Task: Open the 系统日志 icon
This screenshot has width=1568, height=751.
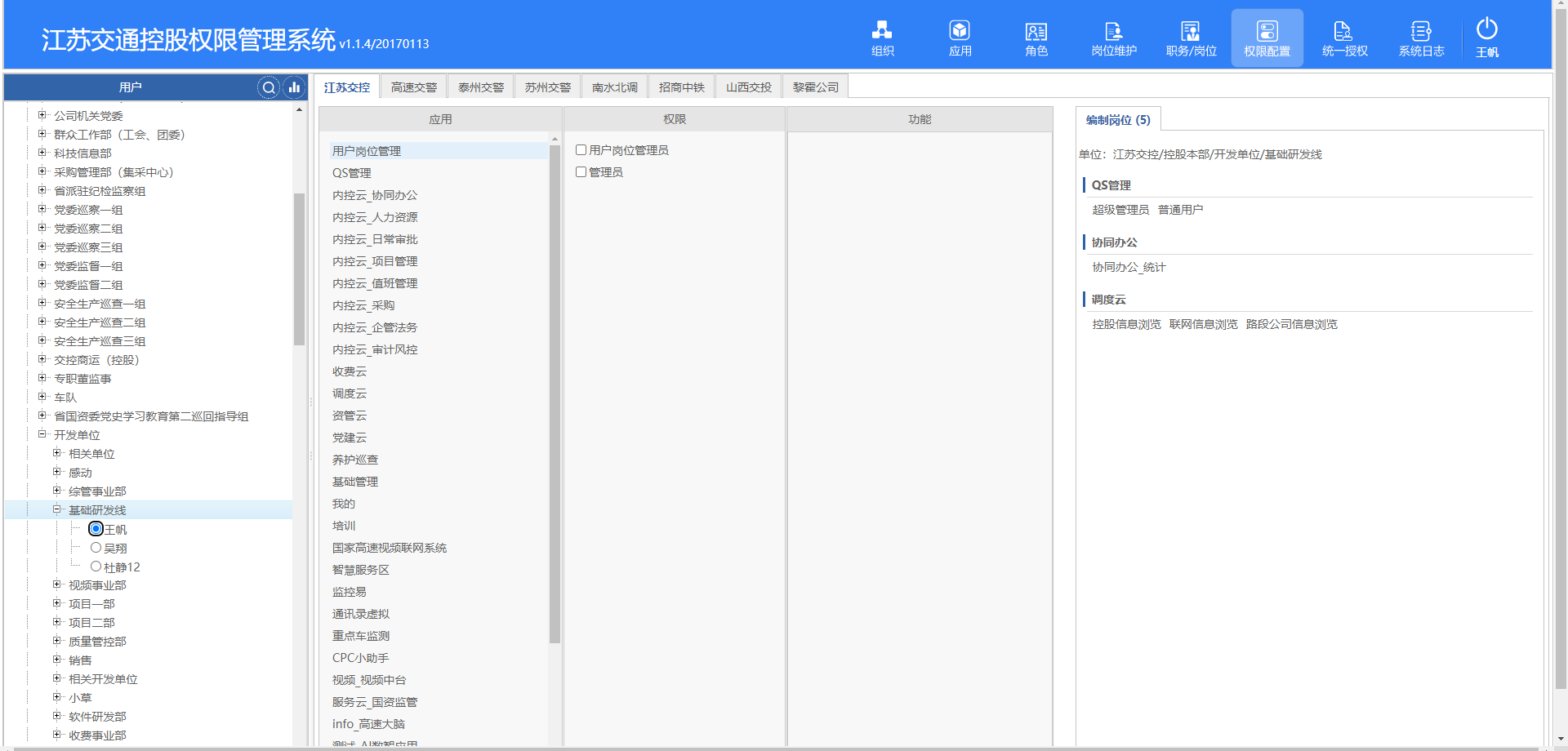Action: 1421,38
